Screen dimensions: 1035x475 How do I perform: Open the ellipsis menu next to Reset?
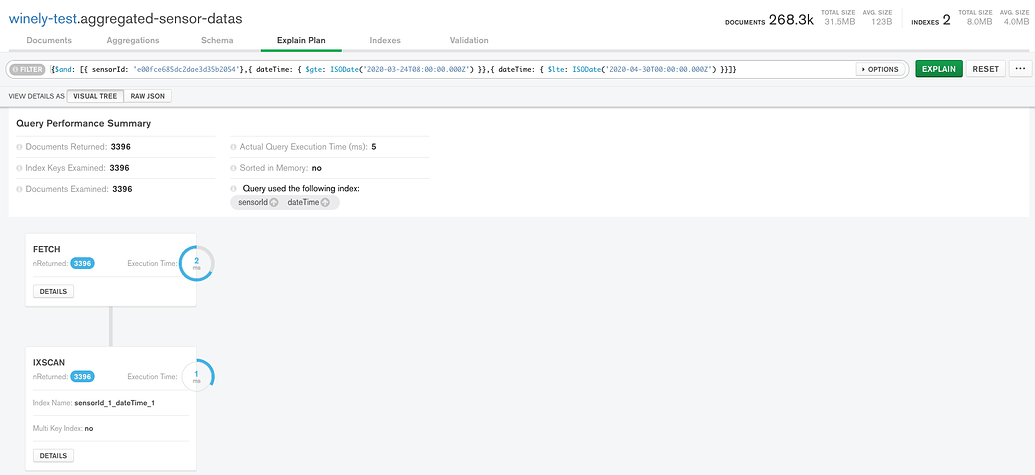(1020, 69)
